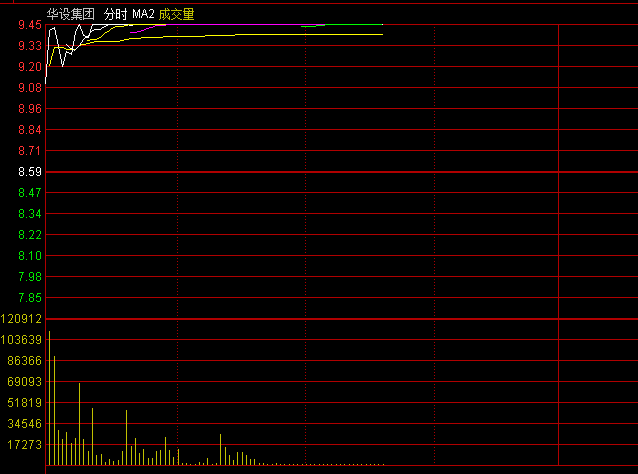638x474 pixels.
Task: Click volume axis value 51819
Action: click(24, 403)
